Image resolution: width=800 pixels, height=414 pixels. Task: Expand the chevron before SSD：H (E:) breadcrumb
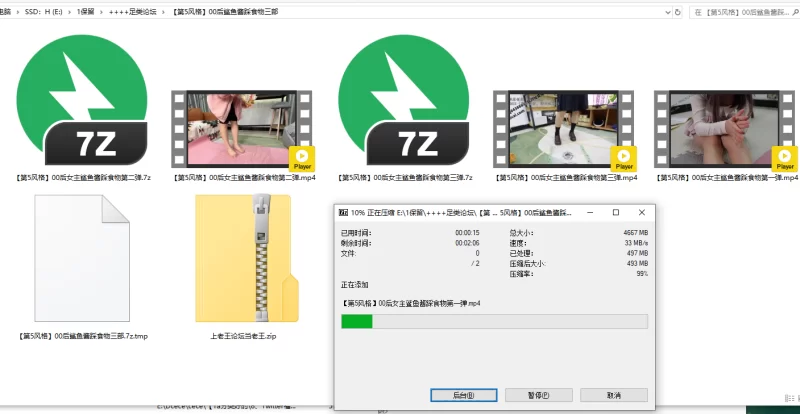coord(17,12)
